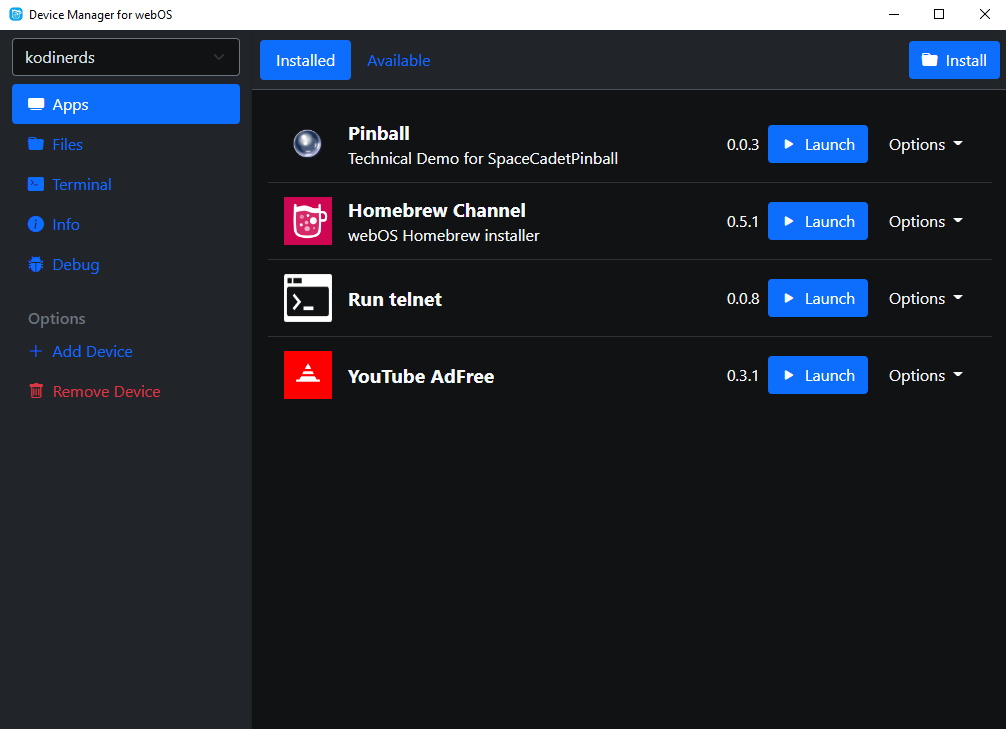
Task: Click version 0.0.8 of Run telnet
Action: pos(742,298)
